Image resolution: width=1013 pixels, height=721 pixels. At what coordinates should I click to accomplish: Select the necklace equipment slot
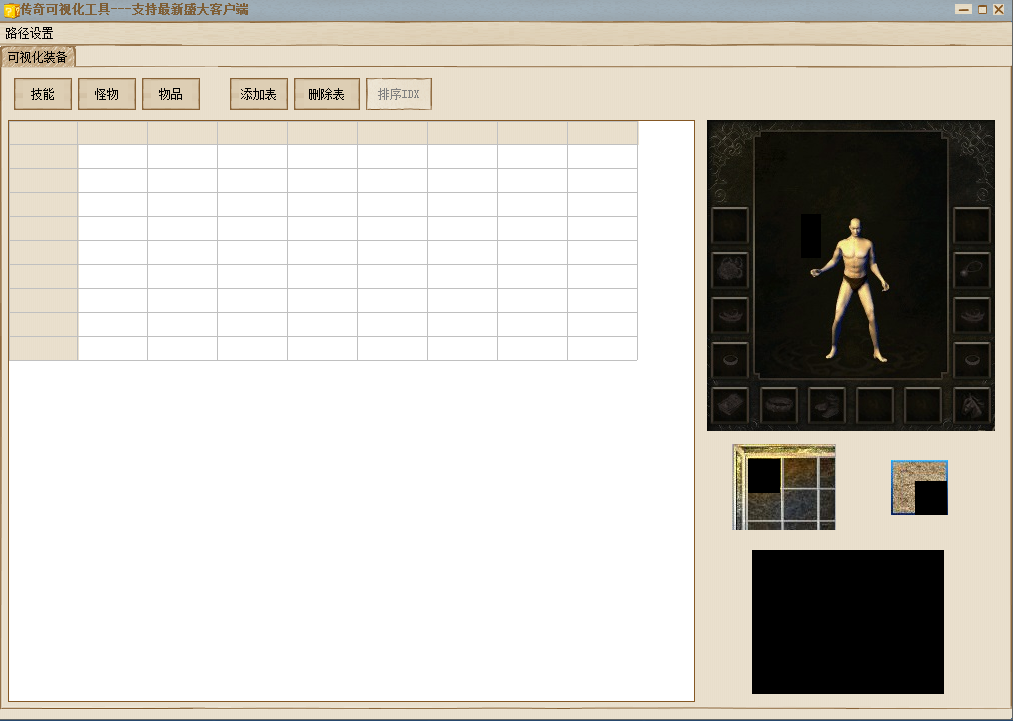tap(972, 270)
